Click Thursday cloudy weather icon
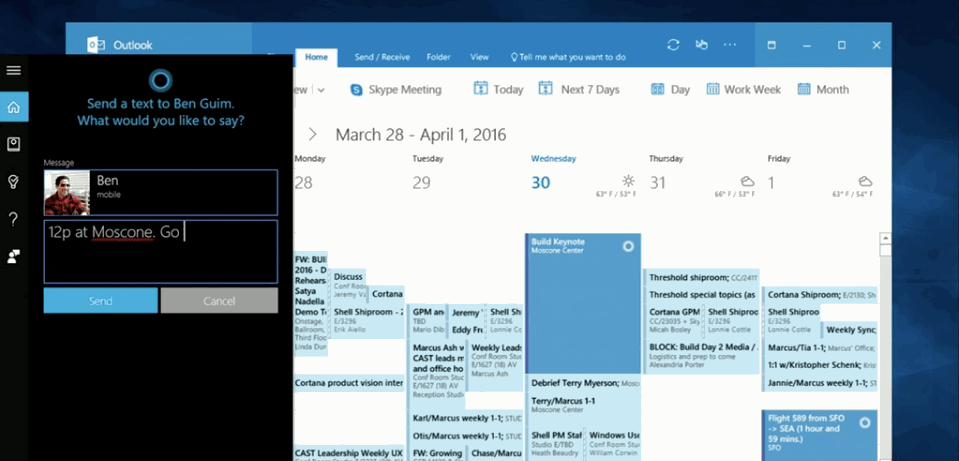The image size is (959, 461). click(x=747, y=182)
